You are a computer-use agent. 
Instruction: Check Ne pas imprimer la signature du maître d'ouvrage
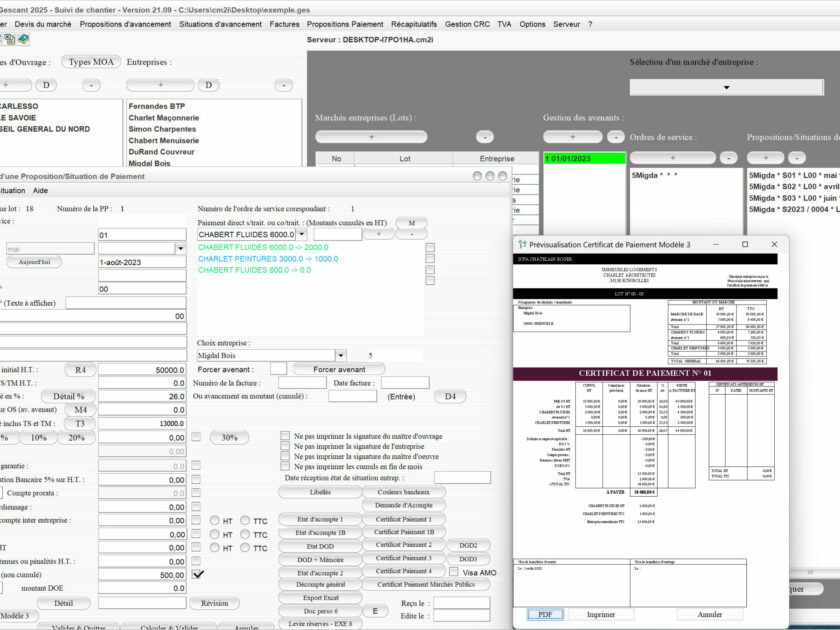[x=285, y=436]
